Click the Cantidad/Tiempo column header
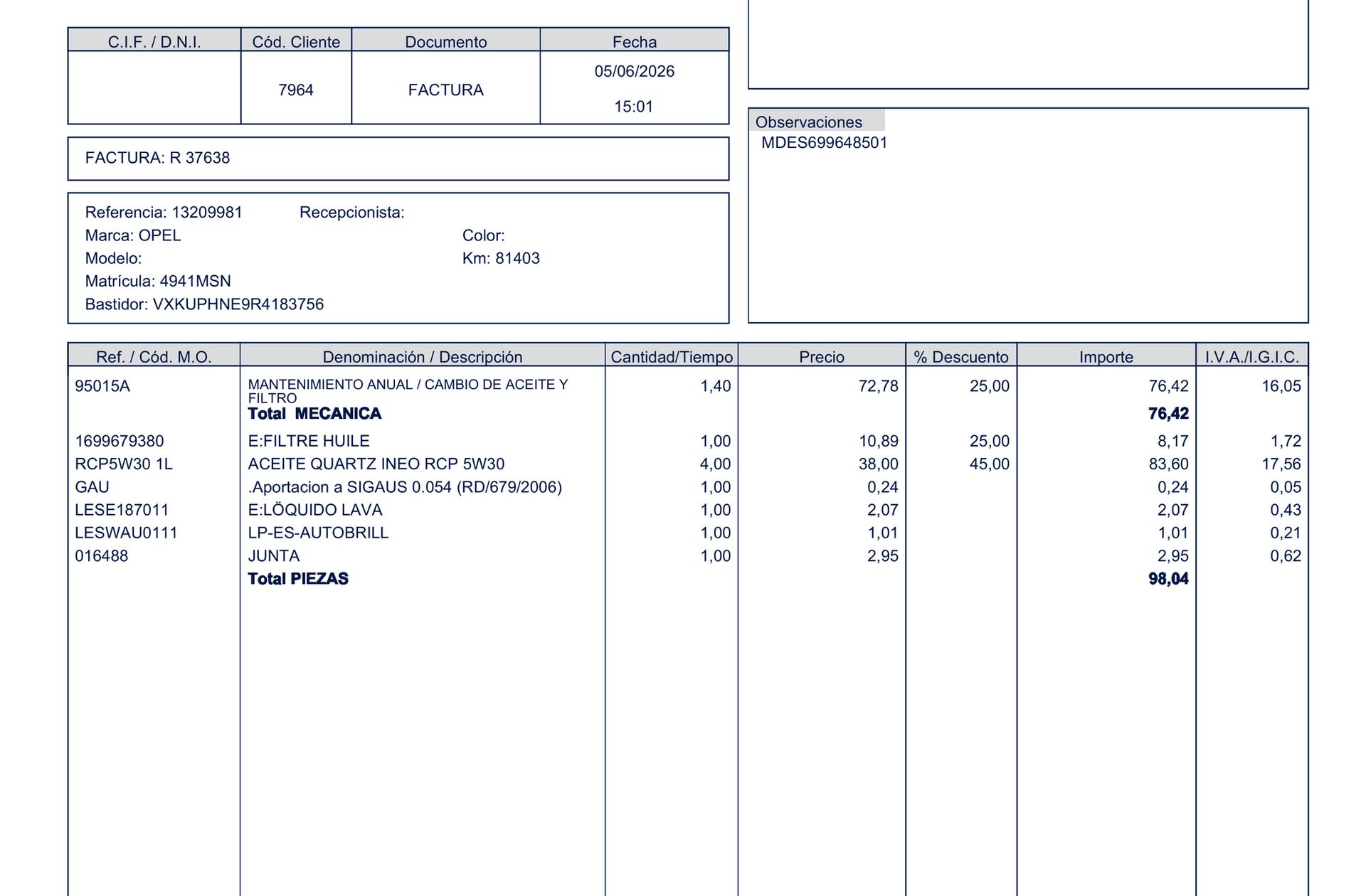The width and height of the screenshot is (1366, 896). click(x=672, y=357)
